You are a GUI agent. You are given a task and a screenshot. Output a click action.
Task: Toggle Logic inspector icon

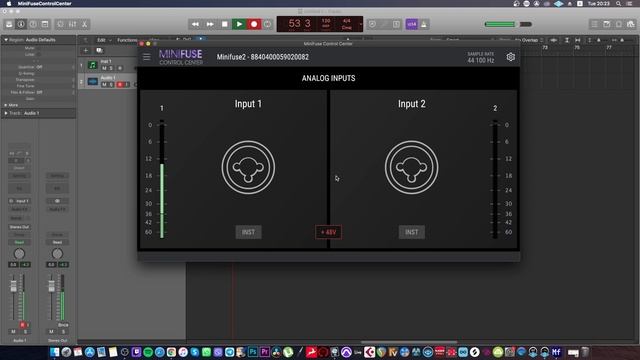tap(21, 24)
